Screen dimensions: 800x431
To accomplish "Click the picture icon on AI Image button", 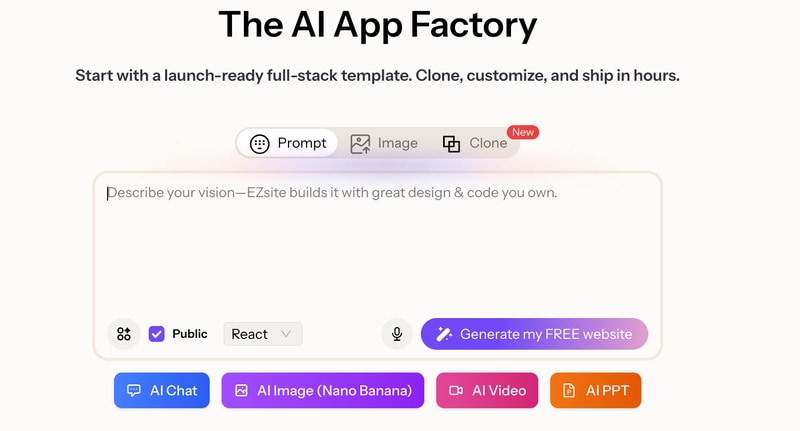I will [241, 391].
